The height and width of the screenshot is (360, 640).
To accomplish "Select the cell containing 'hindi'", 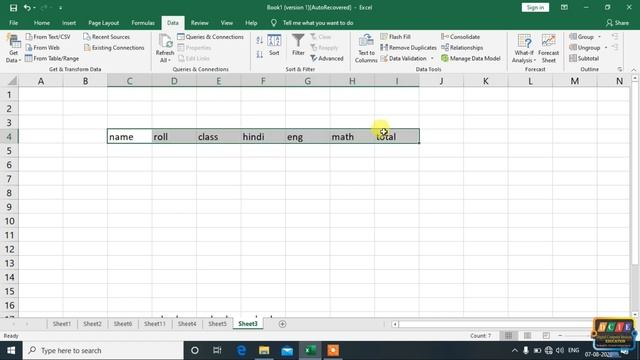I will (263, 137).
